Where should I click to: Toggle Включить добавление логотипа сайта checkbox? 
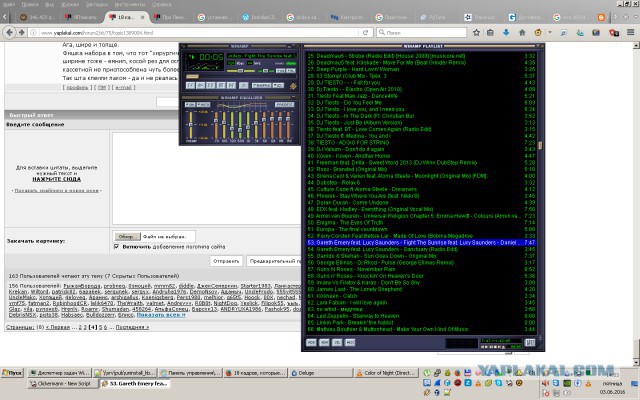pyautogui.click(x=117, y=247)
